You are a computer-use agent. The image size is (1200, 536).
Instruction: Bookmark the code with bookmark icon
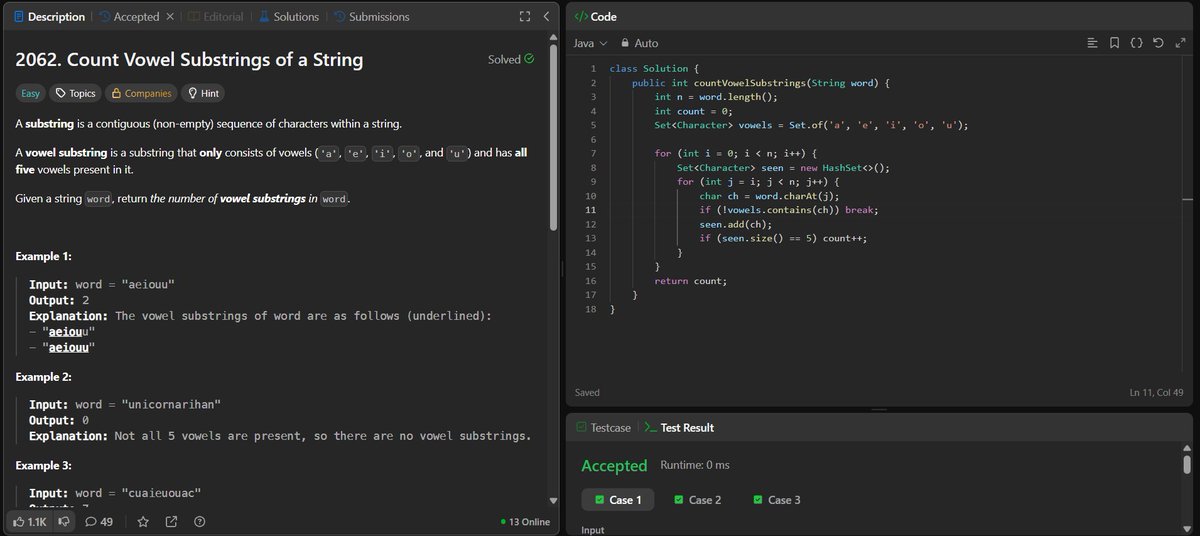pos(1114,43)
